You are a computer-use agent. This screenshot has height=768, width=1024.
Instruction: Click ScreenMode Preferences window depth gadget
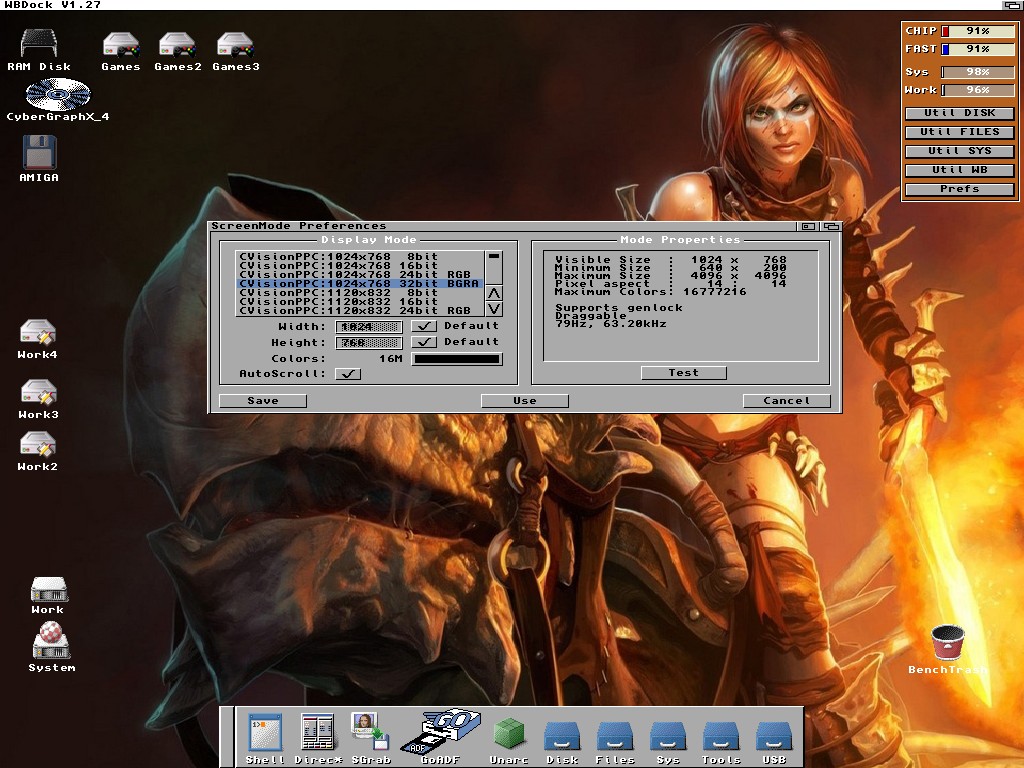pyautogui.click(x=831, y=226)
